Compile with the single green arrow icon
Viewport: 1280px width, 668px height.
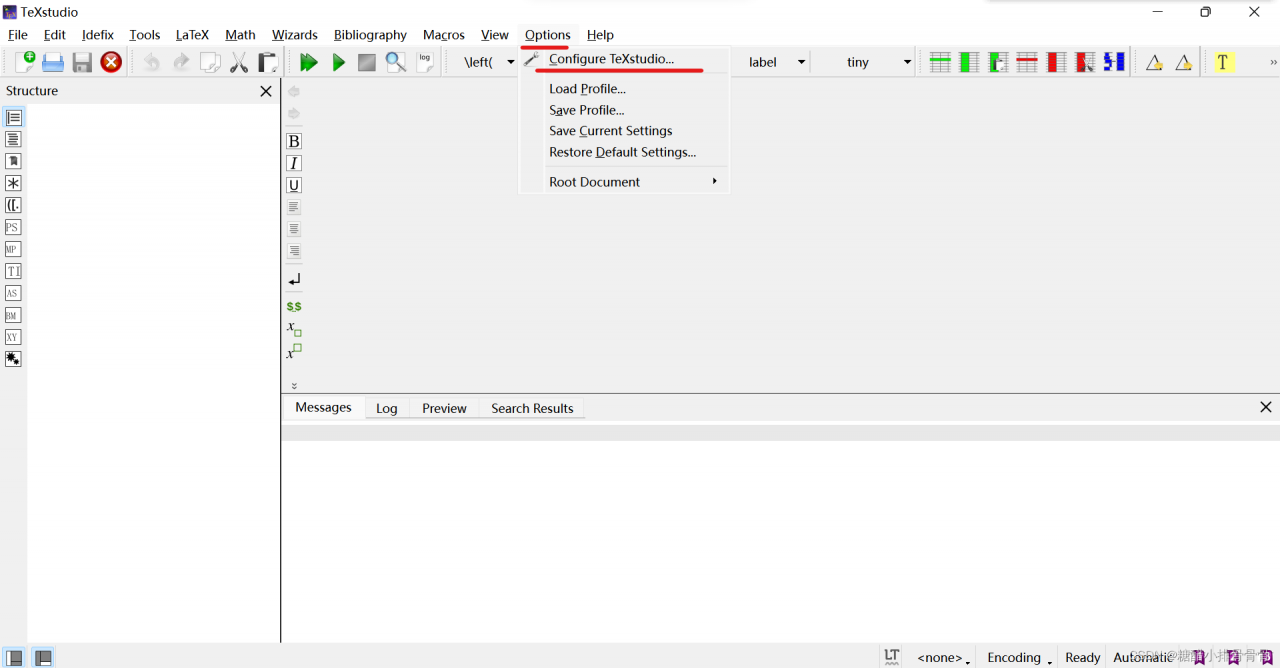tap(338, 62)
